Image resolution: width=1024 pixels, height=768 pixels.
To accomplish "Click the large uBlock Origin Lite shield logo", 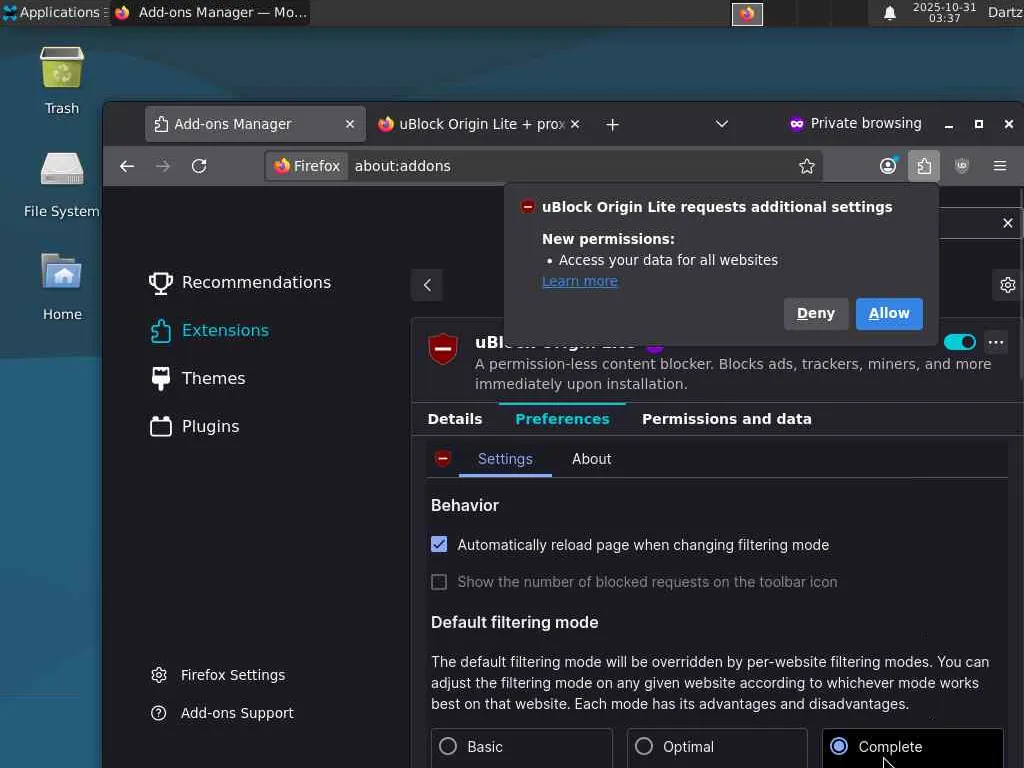I will (443, 349).
